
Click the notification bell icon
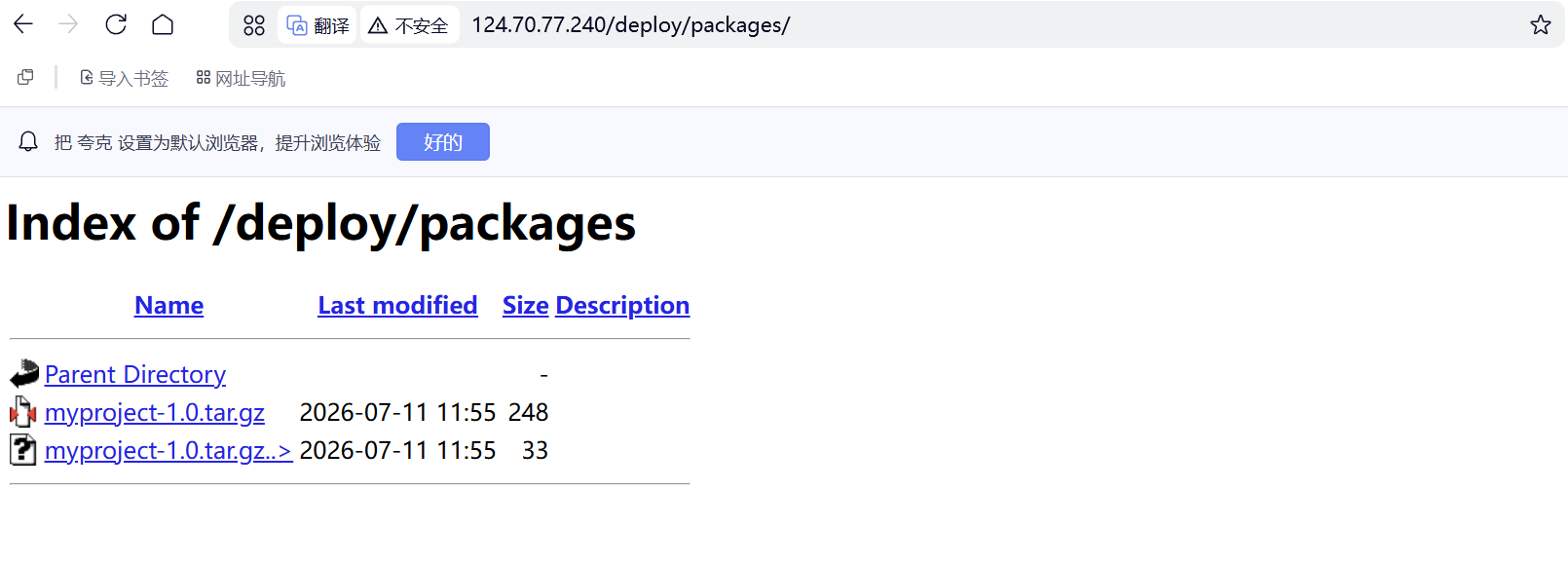click(x=28, y=142)
